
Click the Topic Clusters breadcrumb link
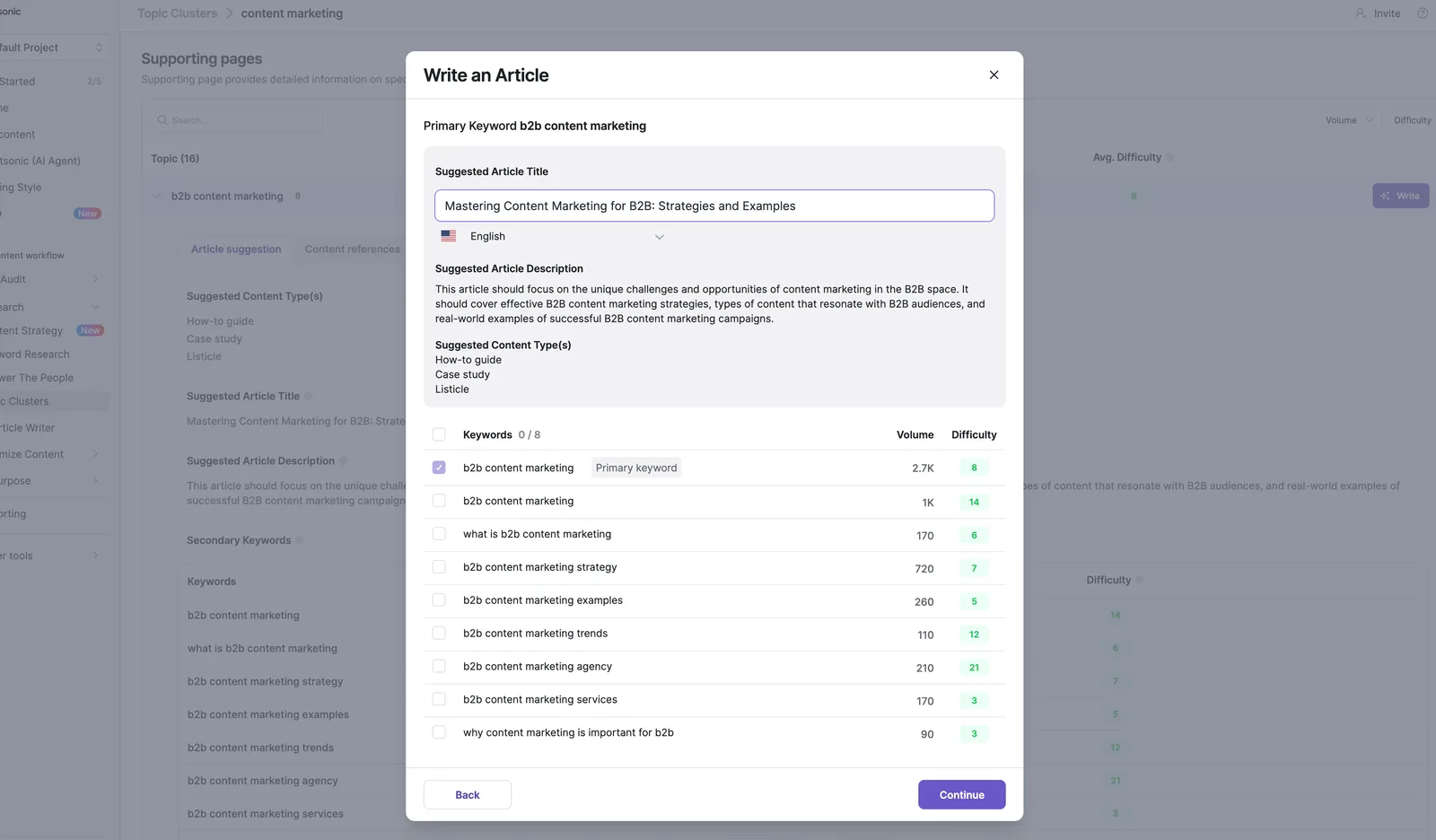[178, 13]
